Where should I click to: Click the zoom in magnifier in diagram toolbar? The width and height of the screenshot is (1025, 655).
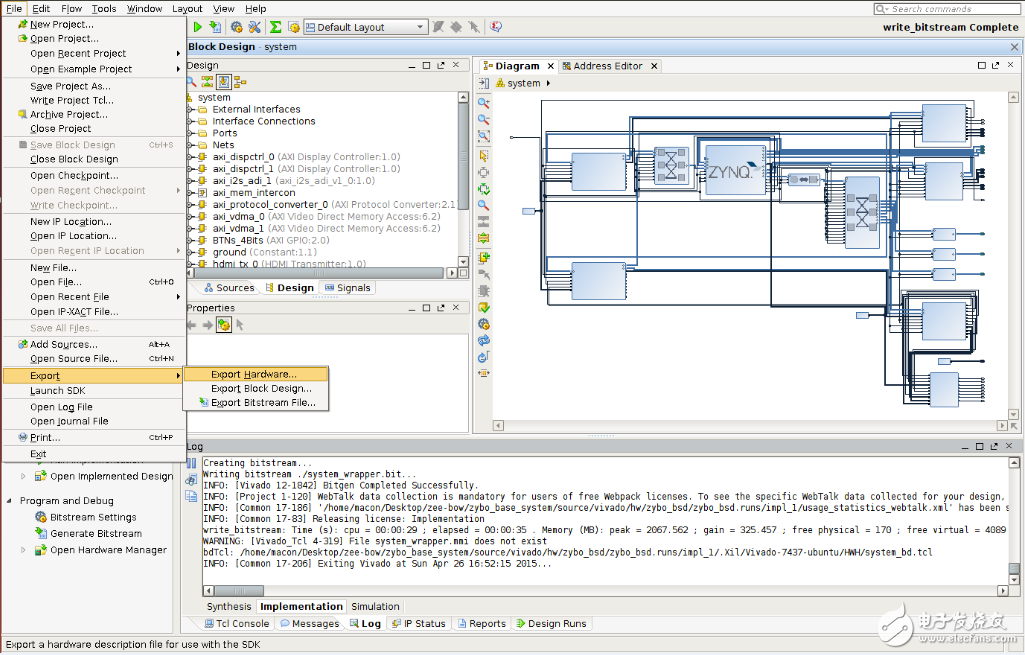coord(484,102)
